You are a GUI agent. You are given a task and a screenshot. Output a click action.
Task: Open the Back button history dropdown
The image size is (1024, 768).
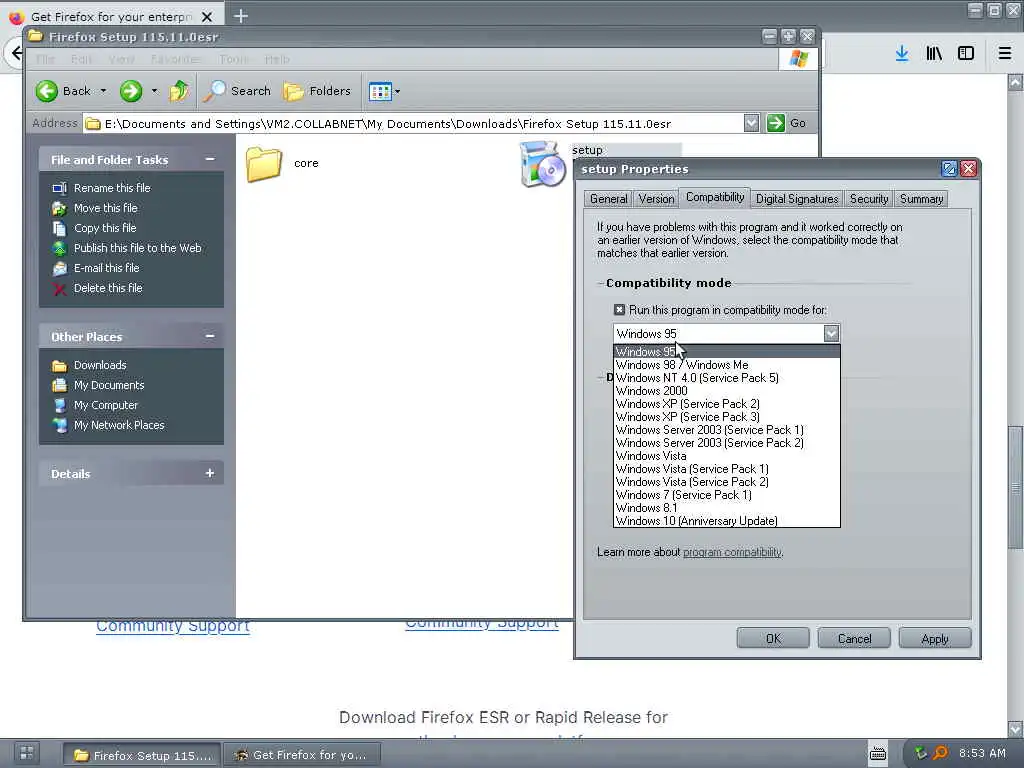[x=103, y=91]
